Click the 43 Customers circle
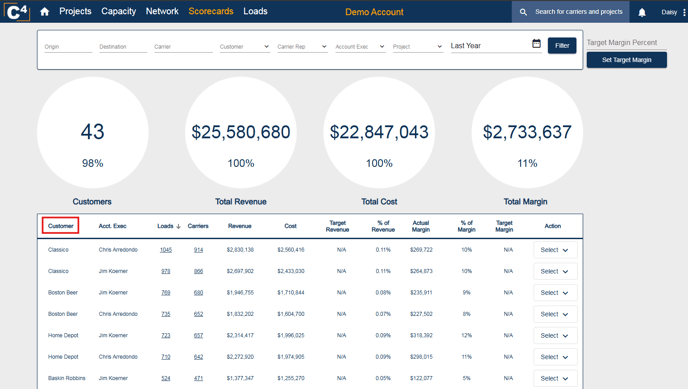 pyautogui.click(x=93, y=132)
